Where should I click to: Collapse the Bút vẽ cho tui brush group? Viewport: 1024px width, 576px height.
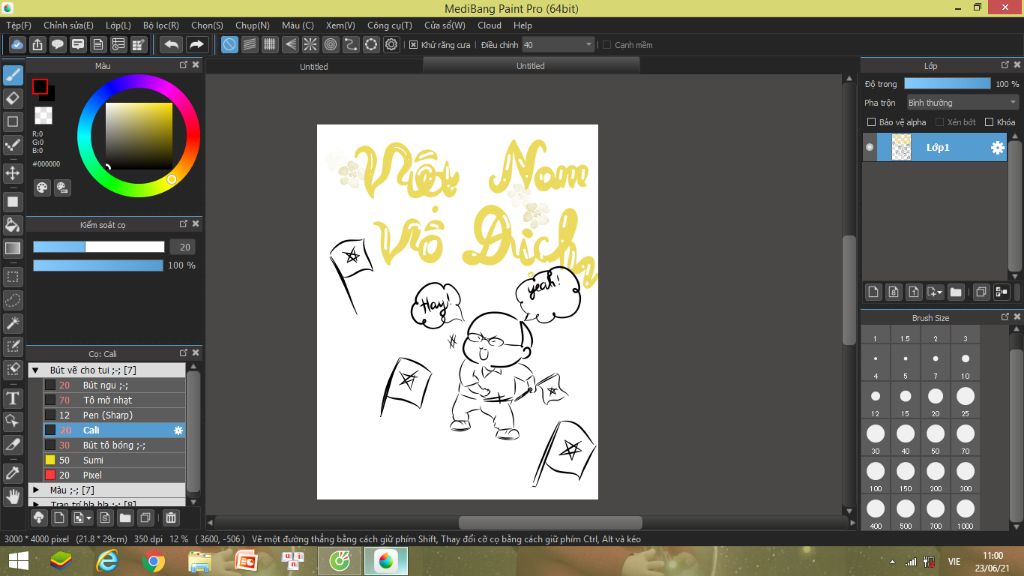[x=36, y=370]
